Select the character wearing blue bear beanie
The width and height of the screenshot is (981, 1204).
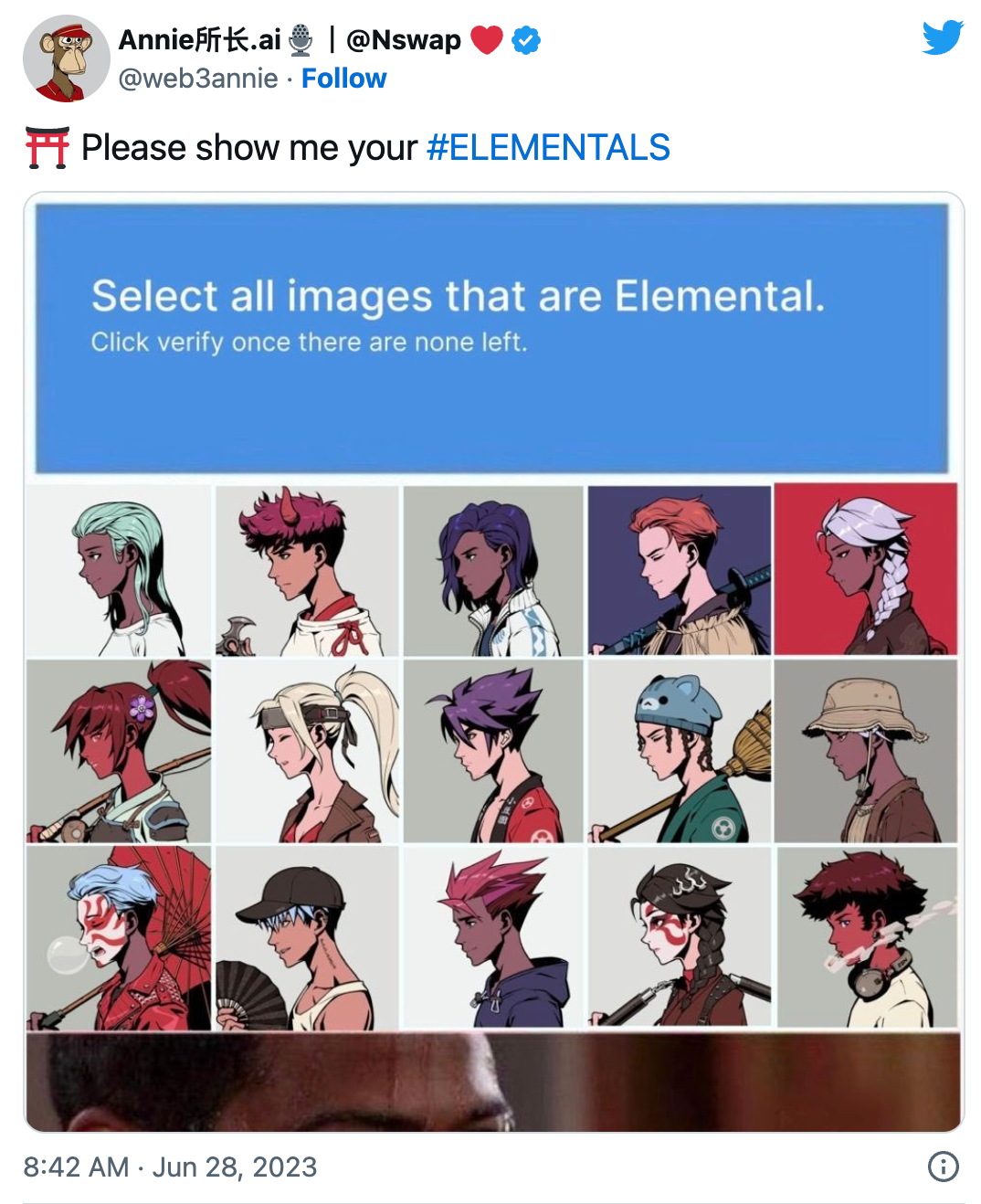coord(680,751)
